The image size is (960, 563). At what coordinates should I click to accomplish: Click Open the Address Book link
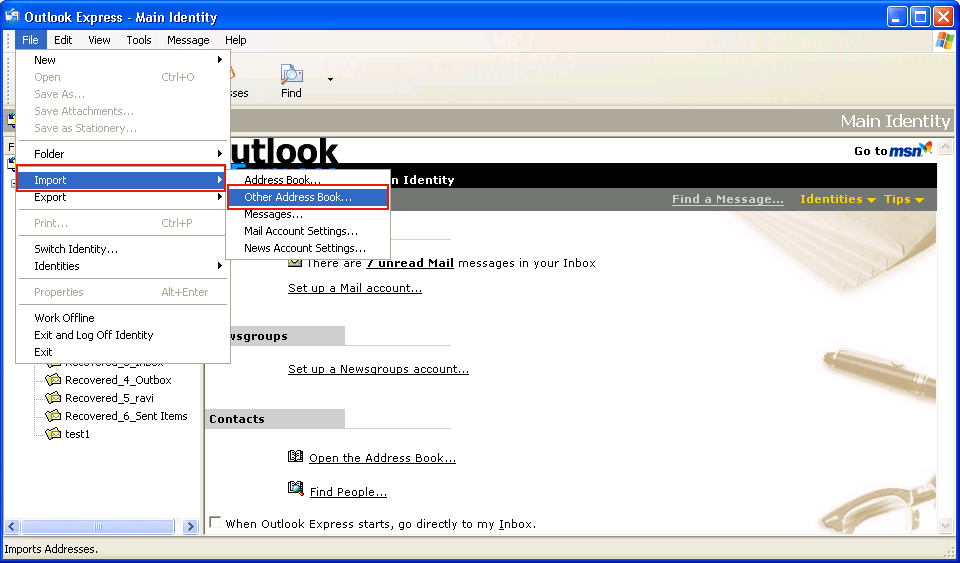pyautogui.click(x=383, y=458)
